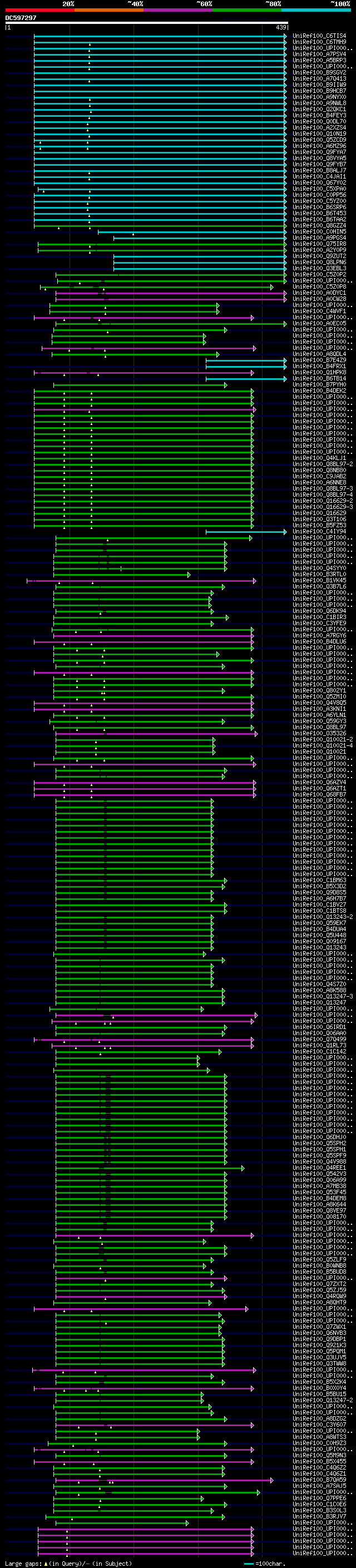Viewport: 356px width, 1568px height.
Task: Select the UniRef100_A9NWL8 entry
Action: [319, 103]
